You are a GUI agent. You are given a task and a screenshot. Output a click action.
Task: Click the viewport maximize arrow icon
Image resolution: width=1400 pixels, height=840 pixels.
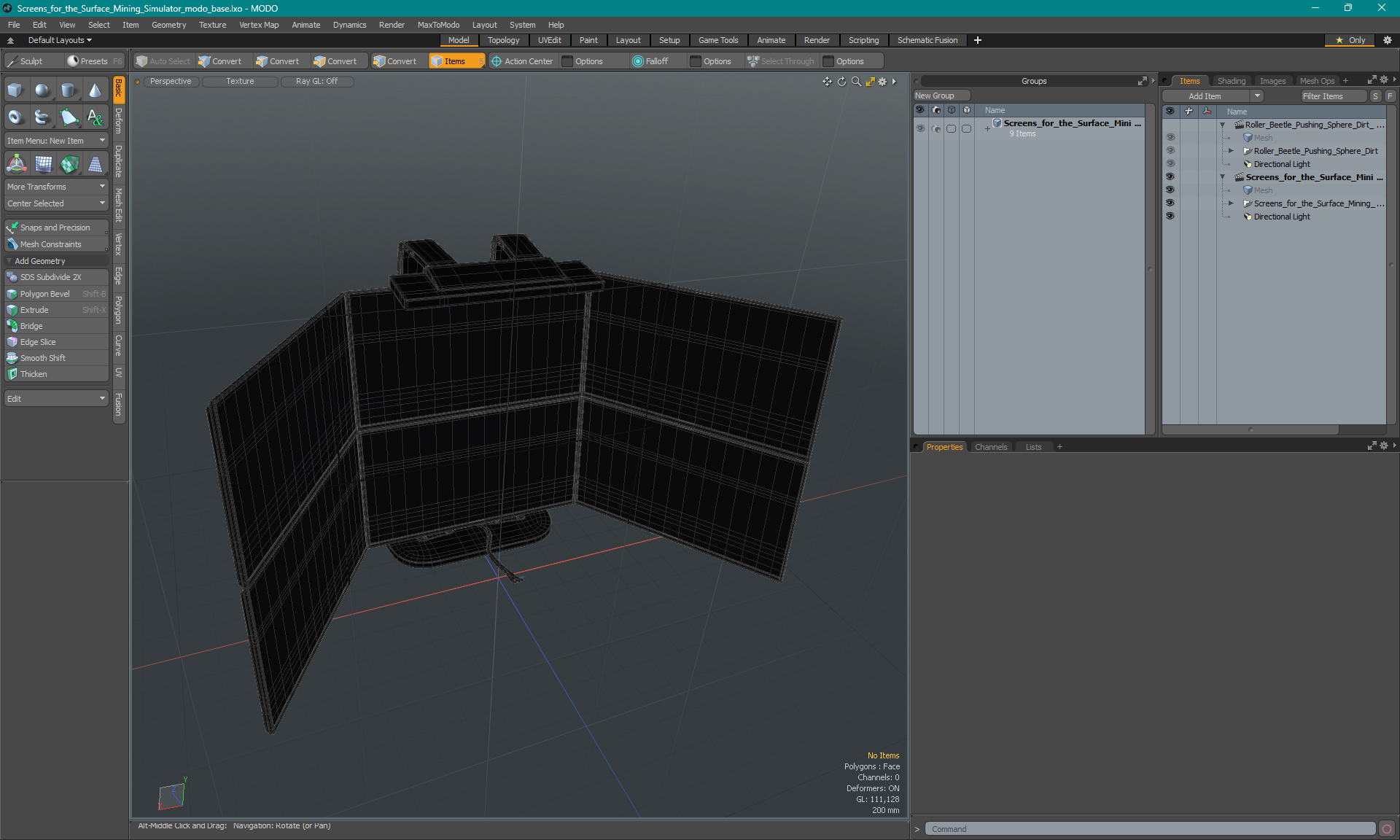870,82
